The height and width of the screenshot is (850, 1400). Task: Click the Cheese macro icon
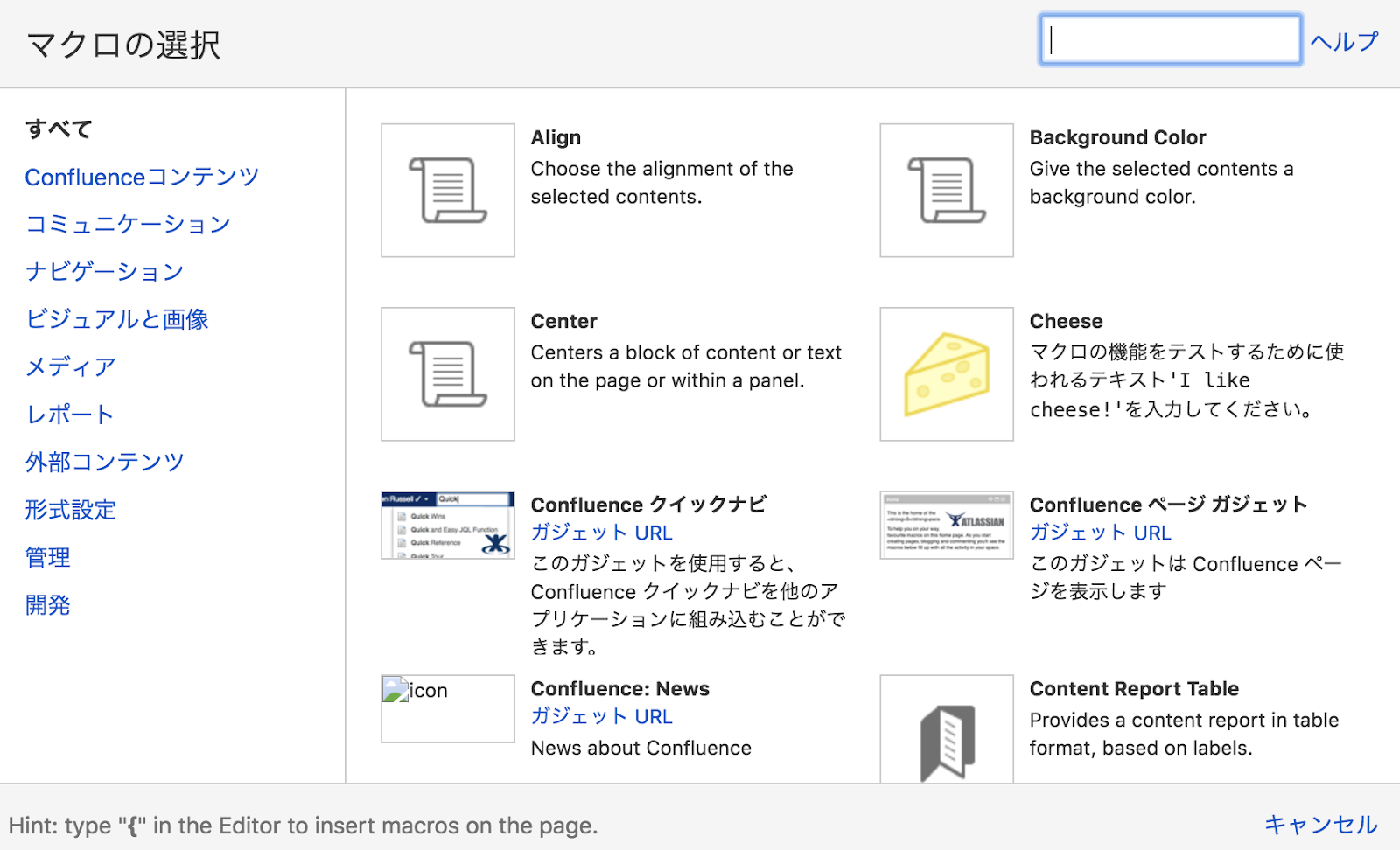point(947,374)
